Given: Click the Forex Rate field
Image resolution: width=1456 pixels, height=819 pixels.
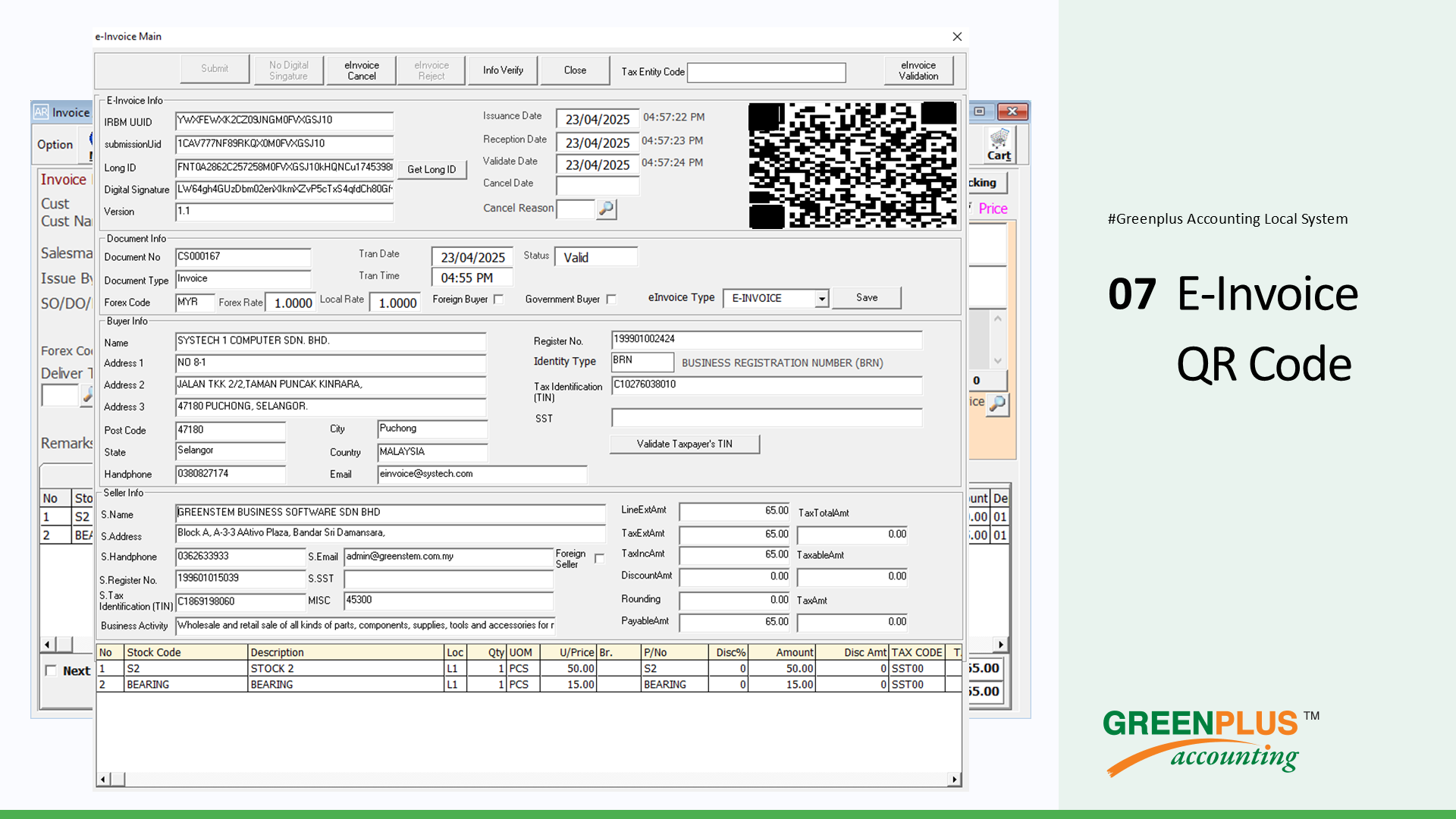Looking at the screenshot, I should coord(292,303).
